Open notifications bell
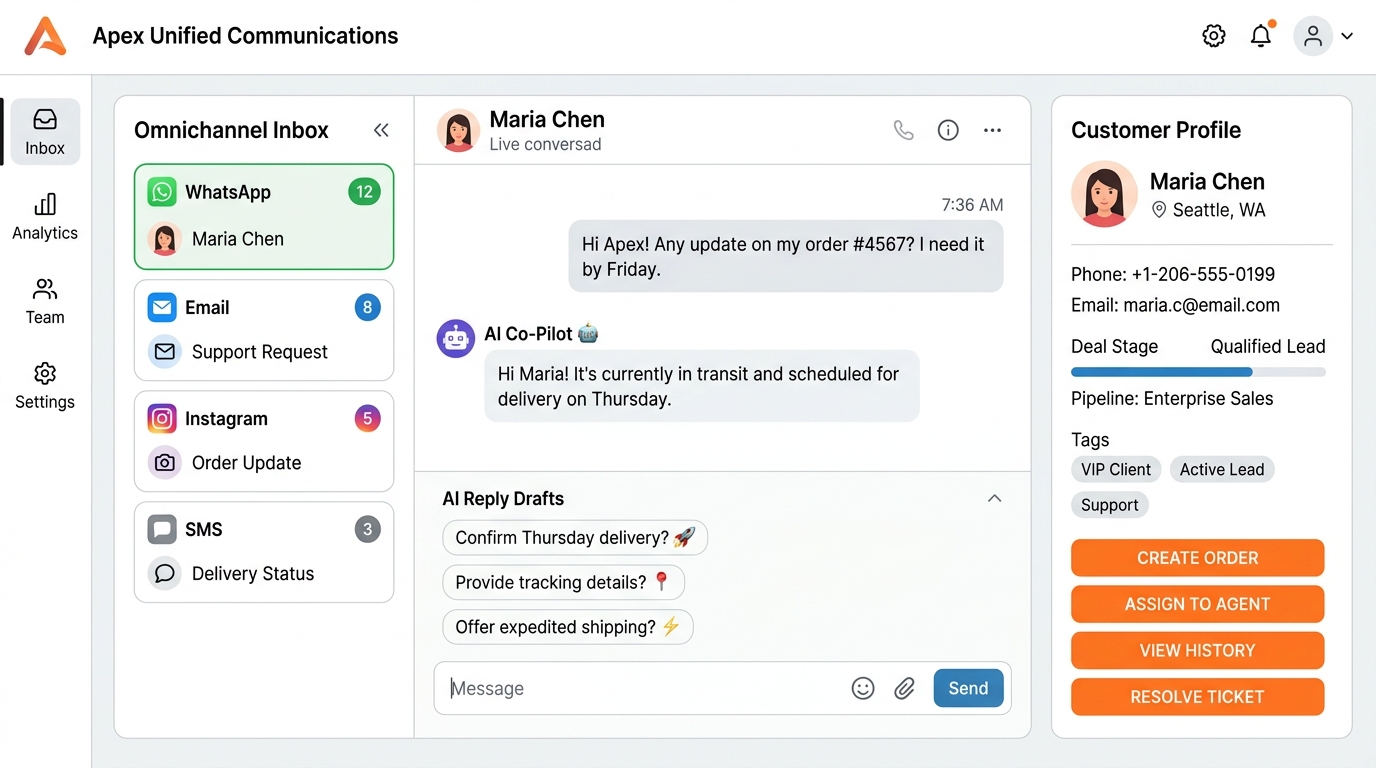The image size is (1376, 768). click(x=1262, y=36)
